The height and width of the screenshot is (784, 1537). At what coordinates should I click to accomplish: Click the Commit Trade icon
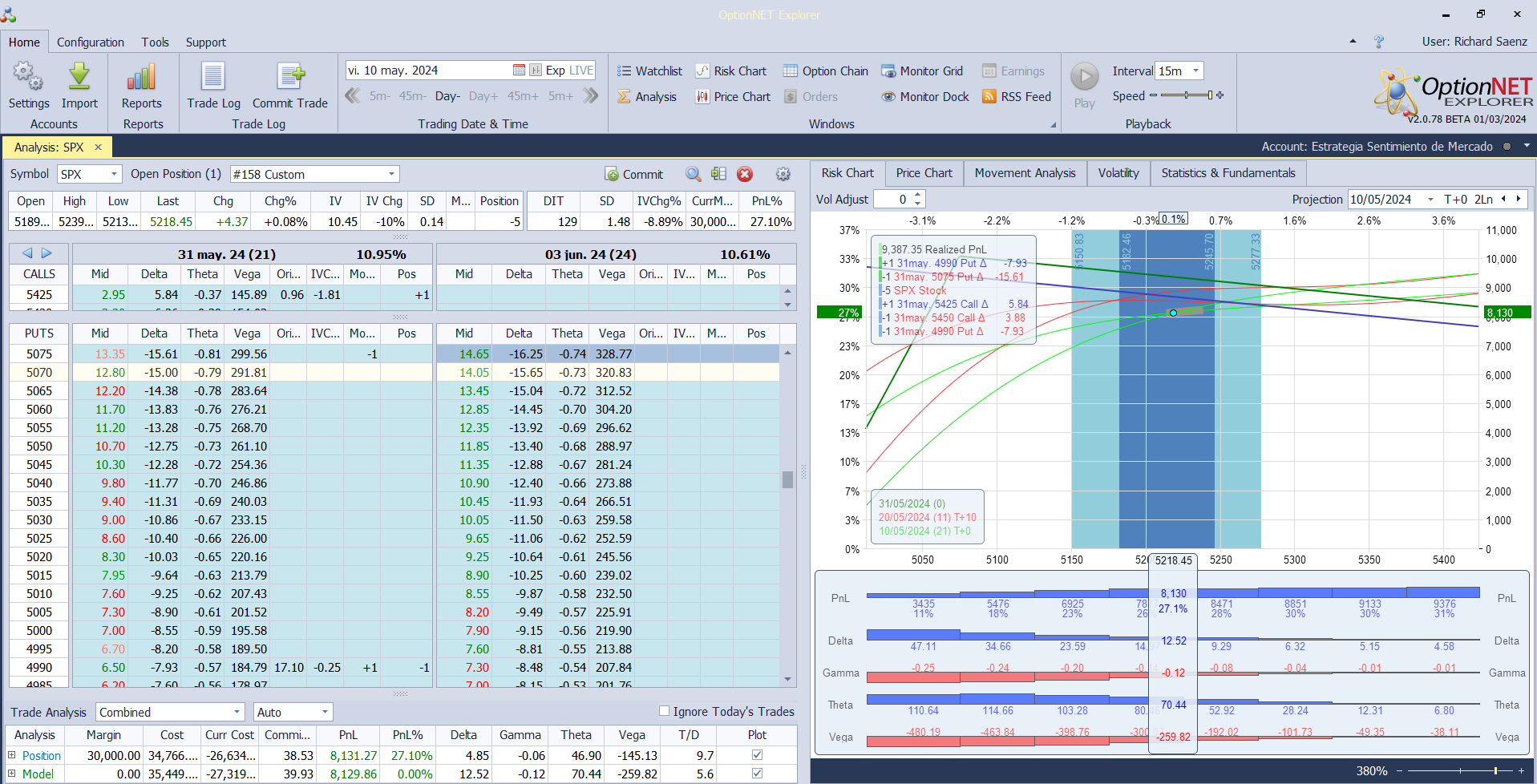pos(289,78)
